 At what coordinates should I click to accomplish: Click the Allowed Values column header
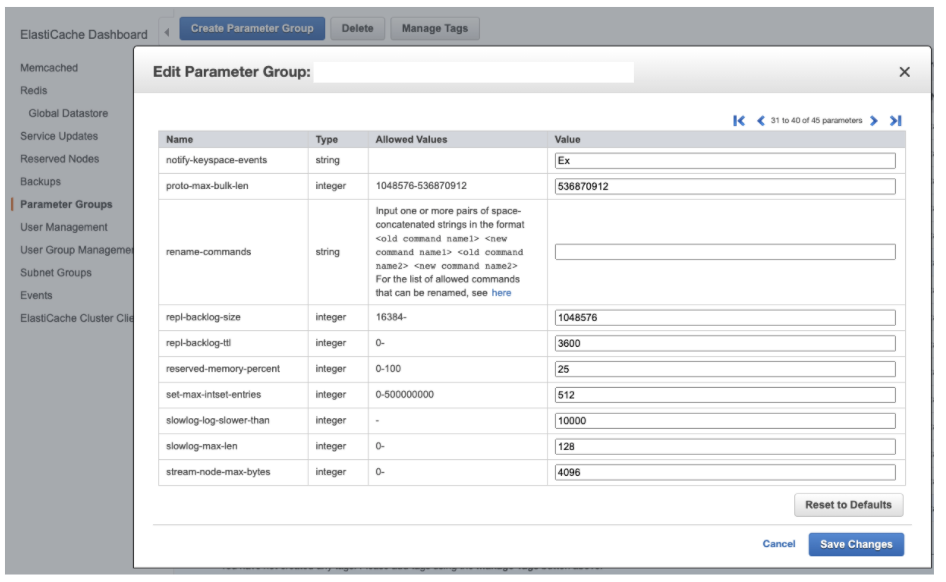[411, 139]
